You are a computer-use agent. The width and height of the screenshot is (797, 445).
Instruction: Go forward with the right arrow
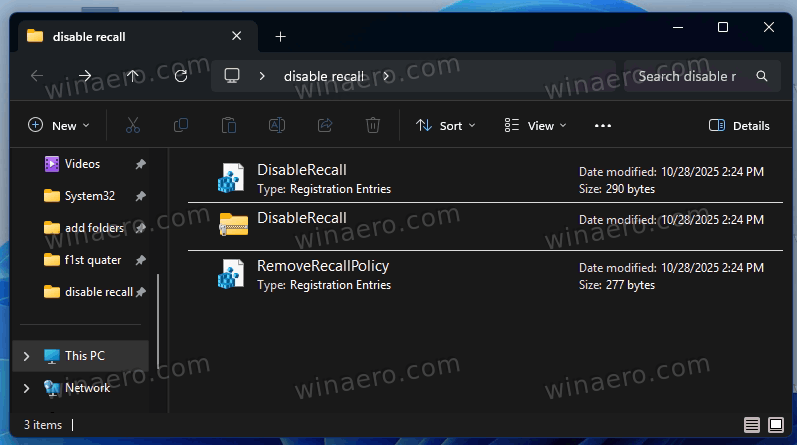(85, 76)
